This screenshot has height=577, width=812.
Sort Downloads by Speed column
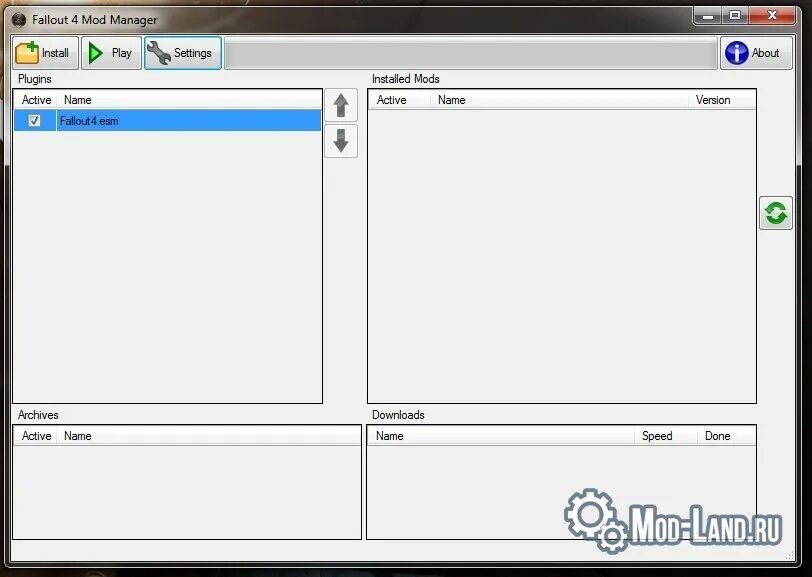(x=665, y=436)
